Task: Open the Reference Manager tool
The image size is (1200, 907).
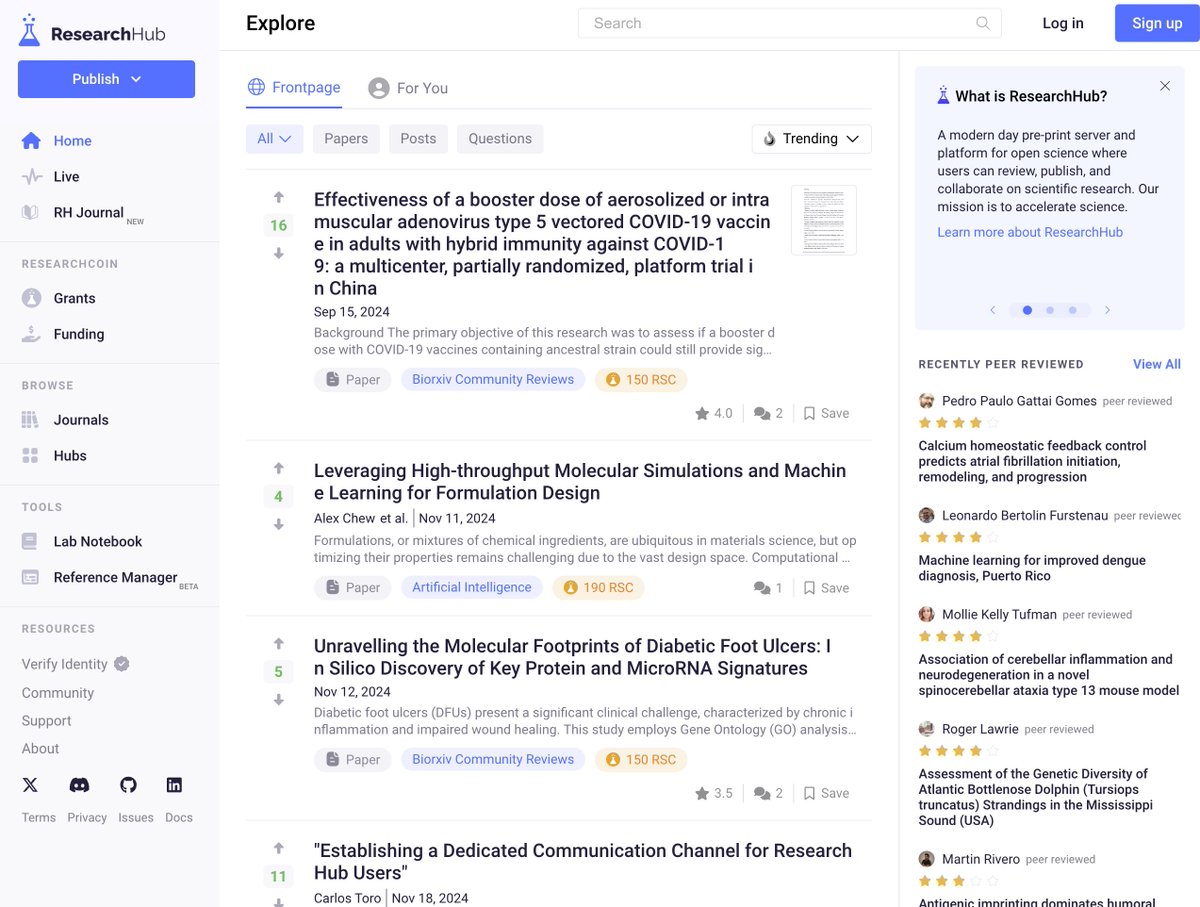Action: pyautogui.click(x=109, y=578)
